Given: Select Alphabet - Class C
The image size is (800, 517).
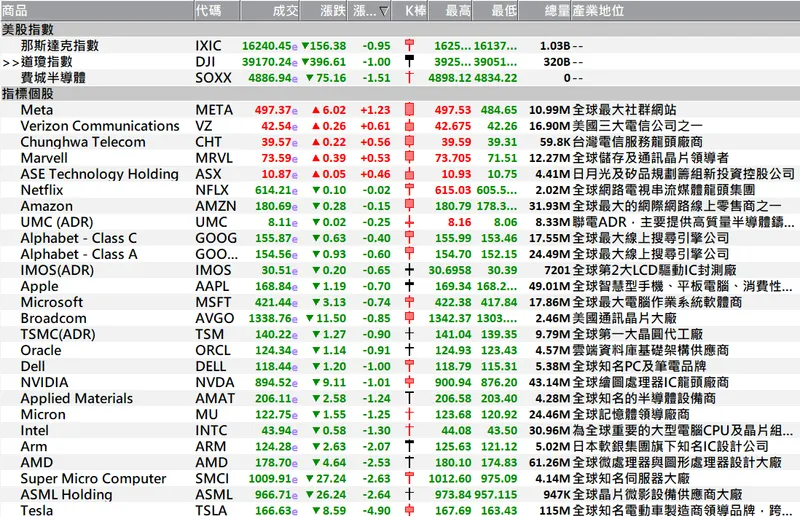Looking at the screenshot, I should point(79,238).
